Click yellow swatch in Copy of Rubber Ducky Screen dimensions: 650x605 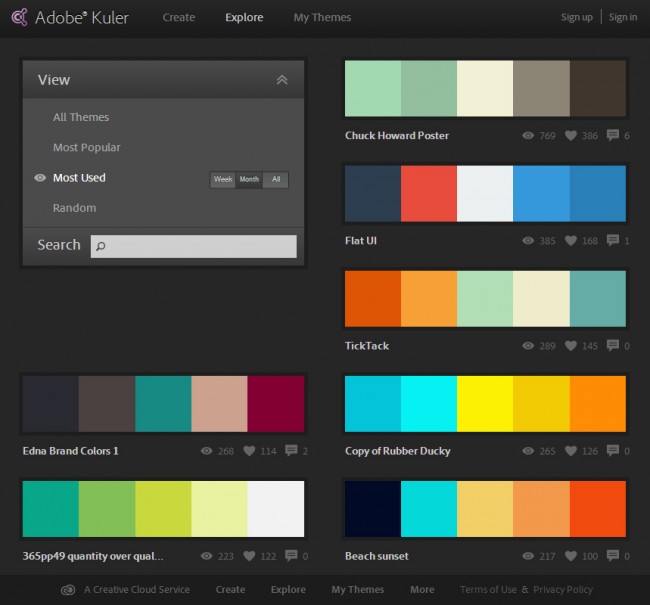[x=485, y=404]
